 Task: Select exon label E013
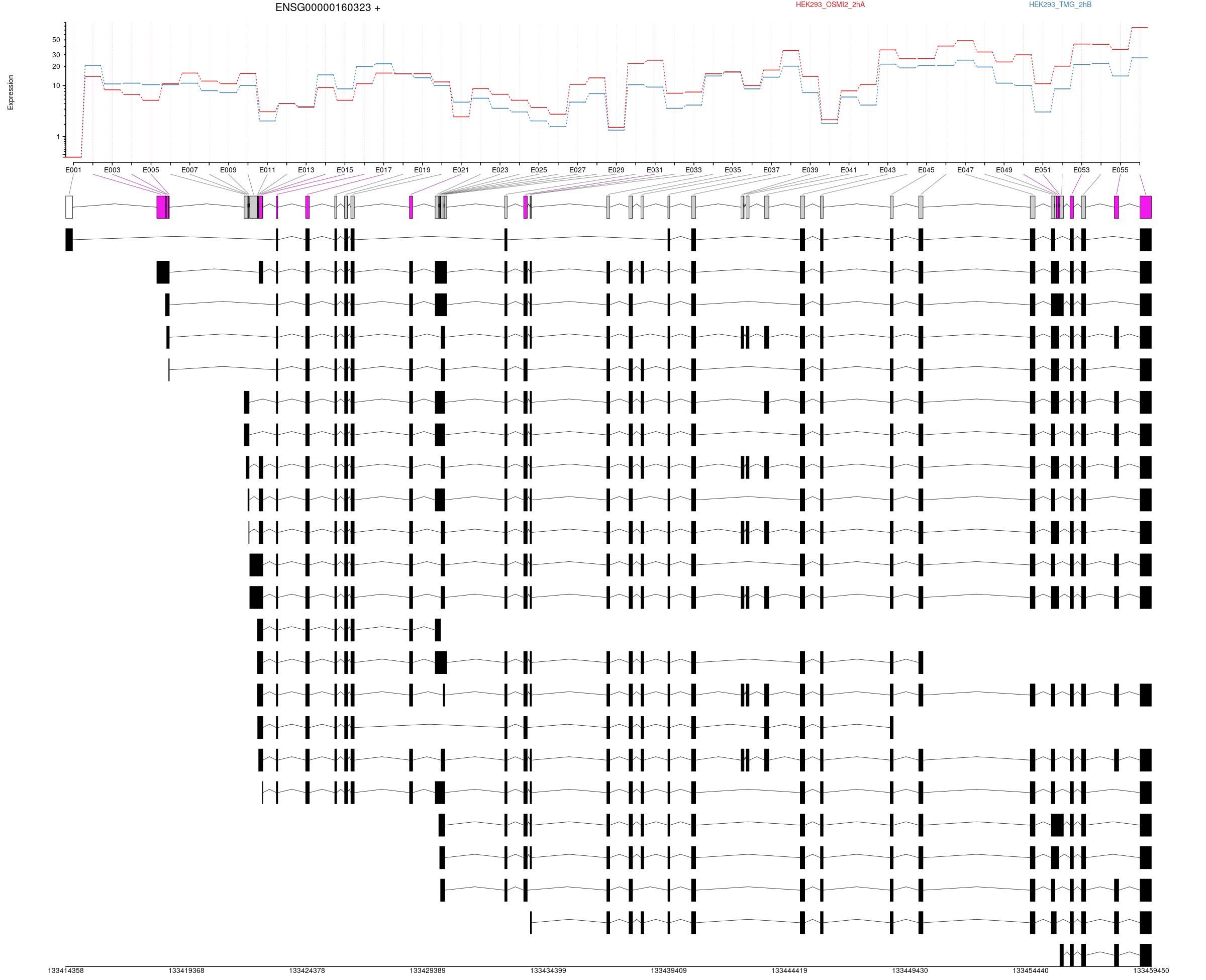pos(306,170)
